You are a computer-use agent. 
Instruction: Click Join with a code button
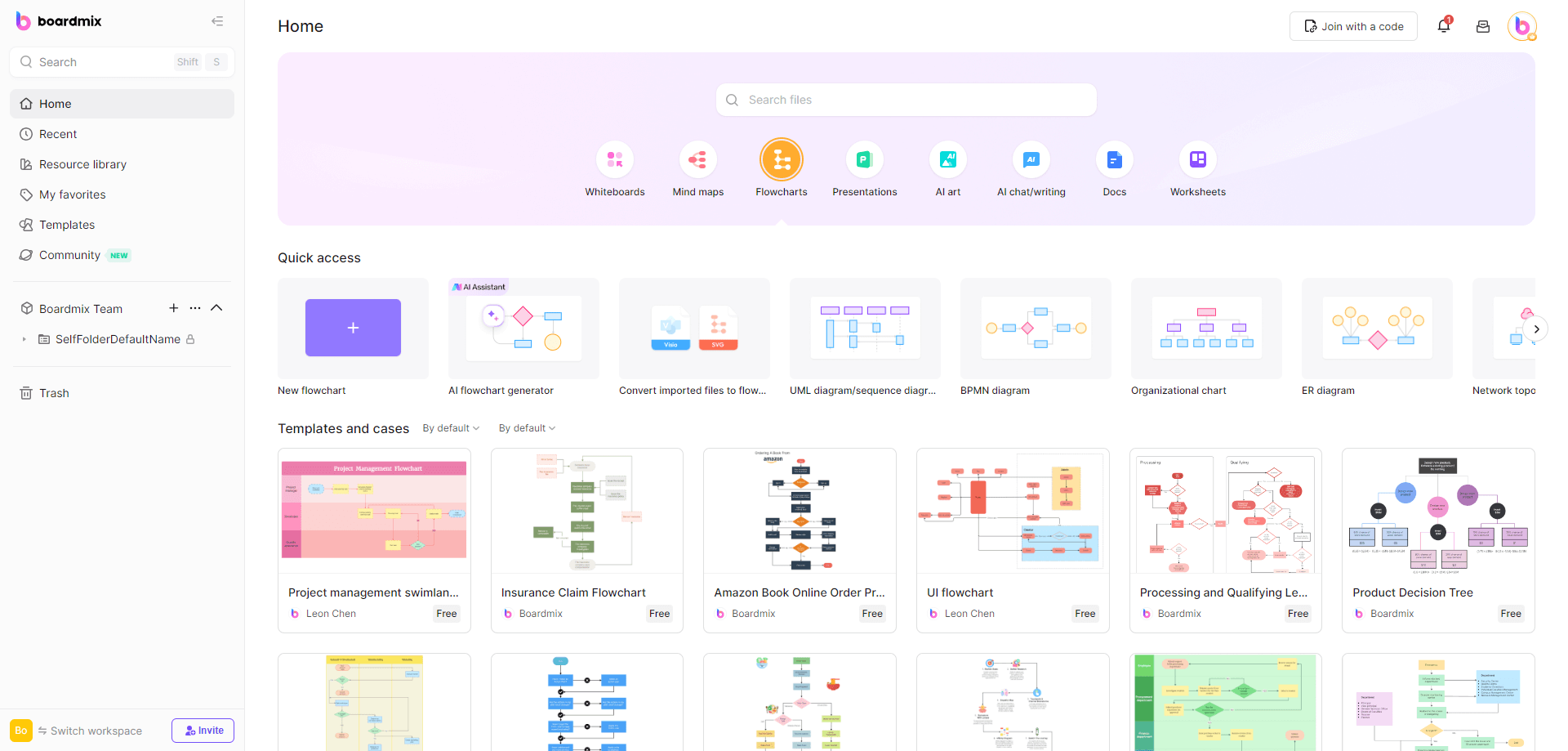point(1353,26)
